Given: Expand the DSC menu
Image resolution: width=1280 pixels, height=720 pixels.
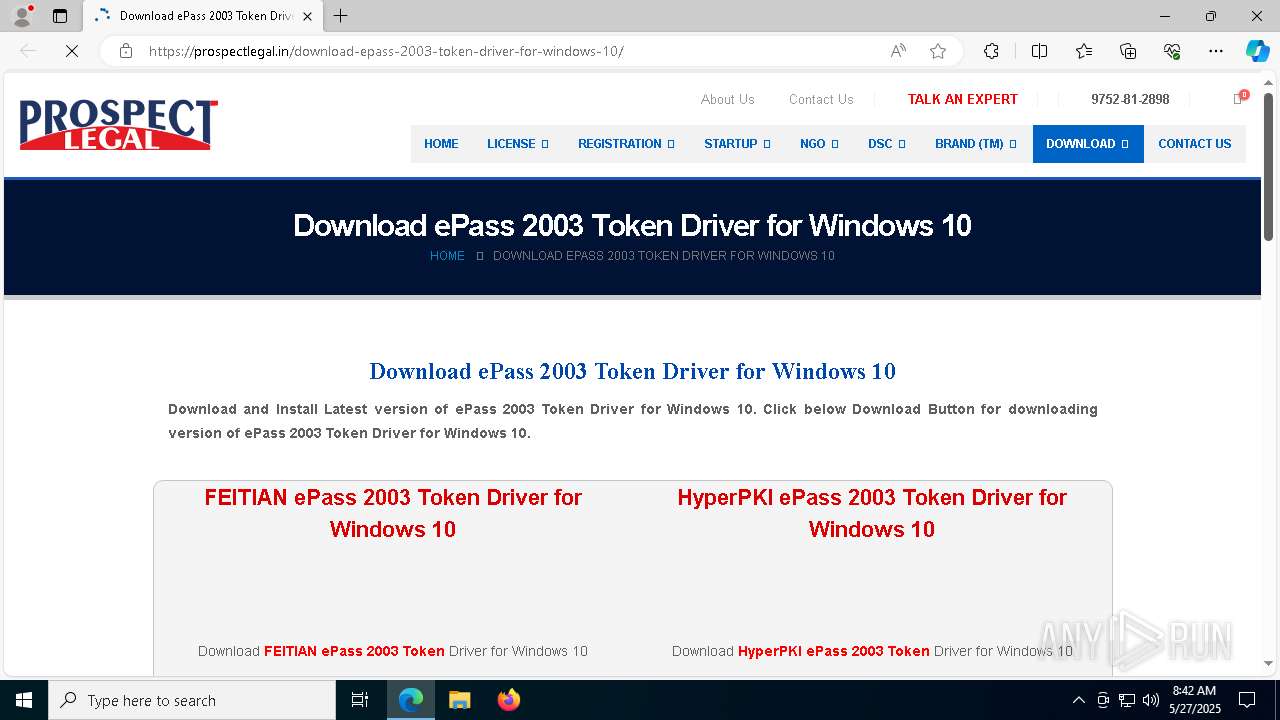Looking at the screenshot, I should (x=886, y=144).
